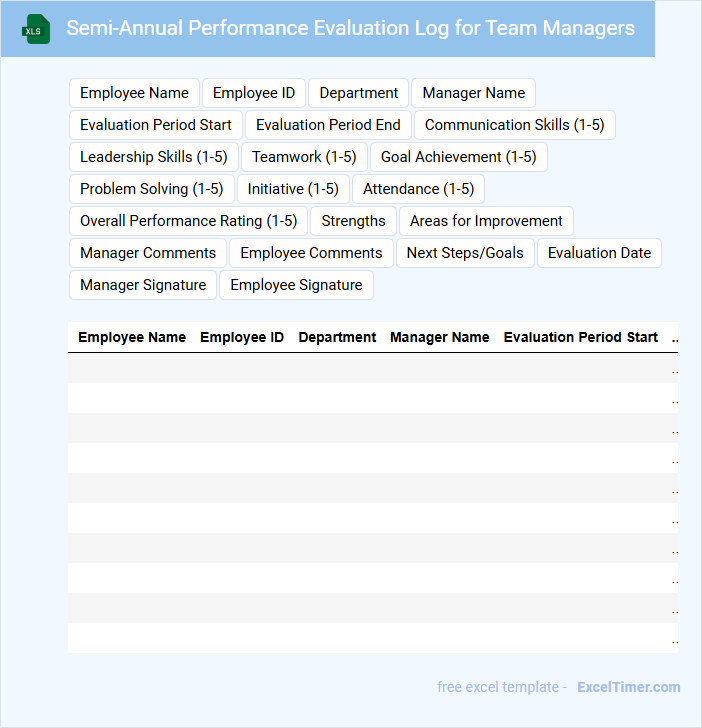Click the page title heading text
The image size is (702, 728).
(x=350, y=28)
